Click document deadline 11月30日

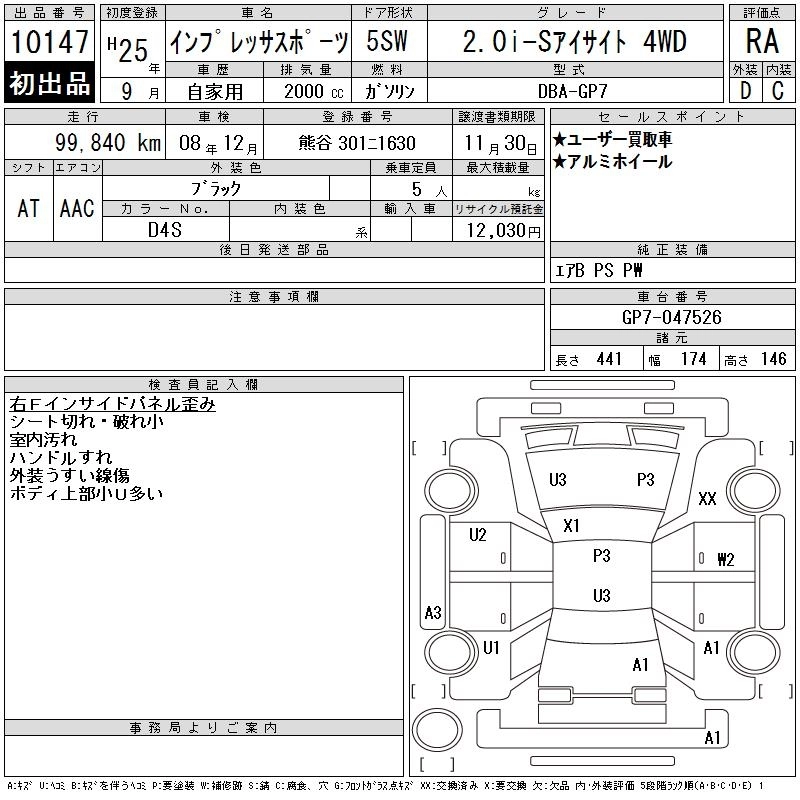500,144
